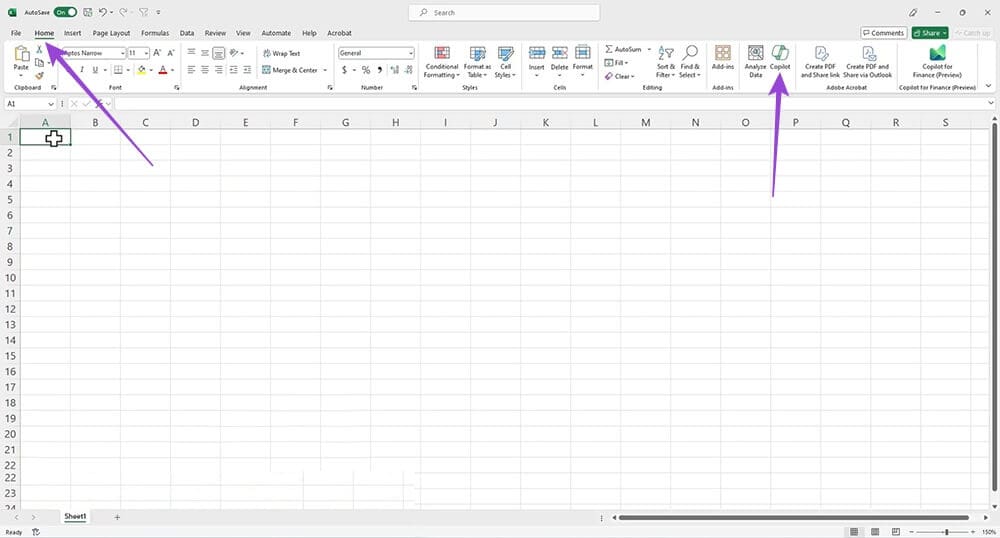Open the Find & Select dropdown
This screenshot has height=538, width=1000.
tap(689, 61)
